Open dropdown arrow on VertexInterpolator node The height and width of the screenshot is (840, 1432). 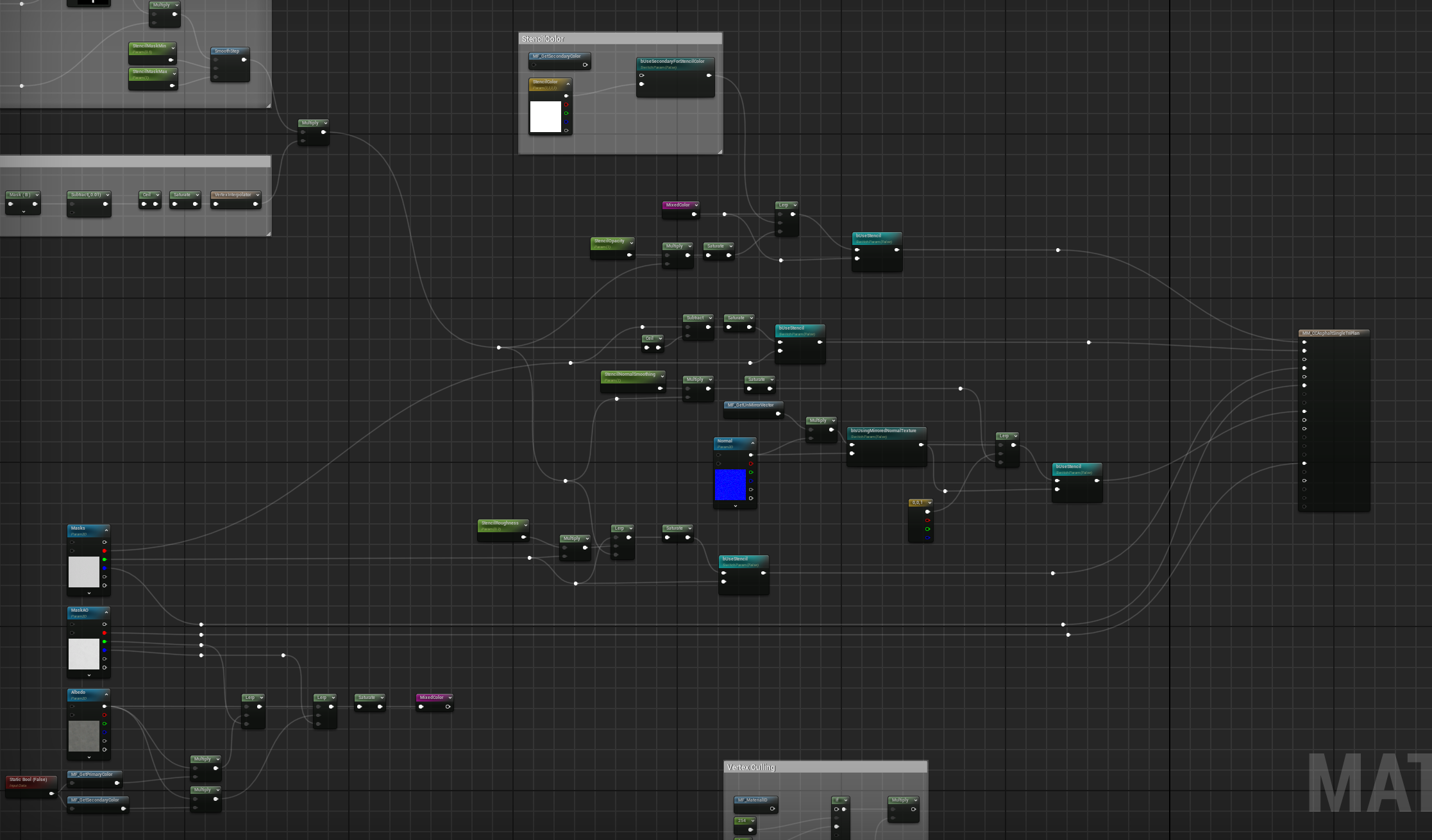pos(258,195)
